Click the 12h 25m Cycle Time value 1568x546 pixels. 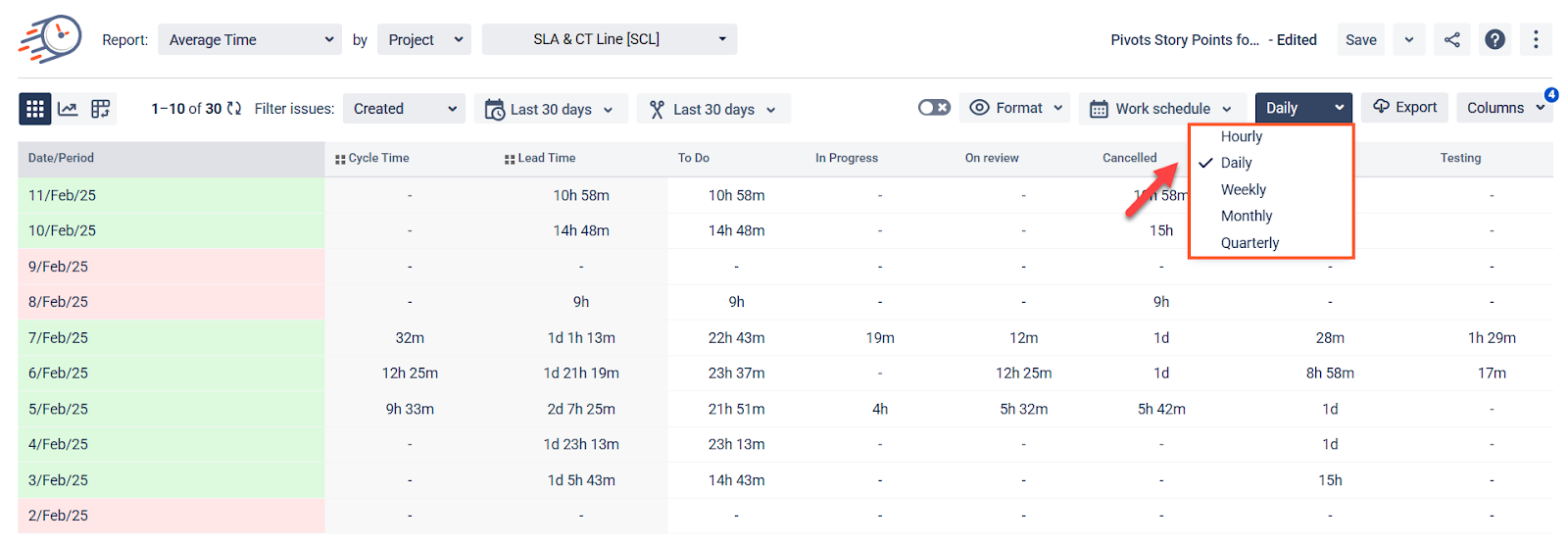(410, 373)
